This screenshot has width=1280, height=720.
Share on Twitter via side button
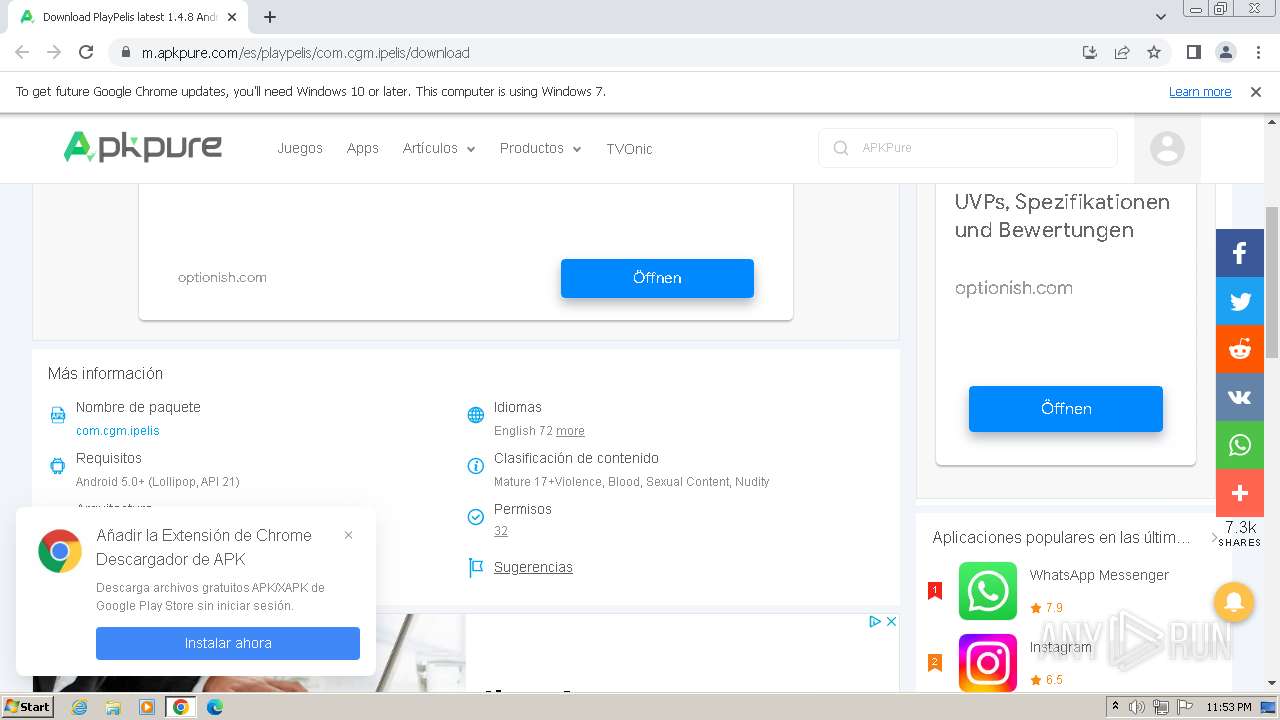(1240, 301)
